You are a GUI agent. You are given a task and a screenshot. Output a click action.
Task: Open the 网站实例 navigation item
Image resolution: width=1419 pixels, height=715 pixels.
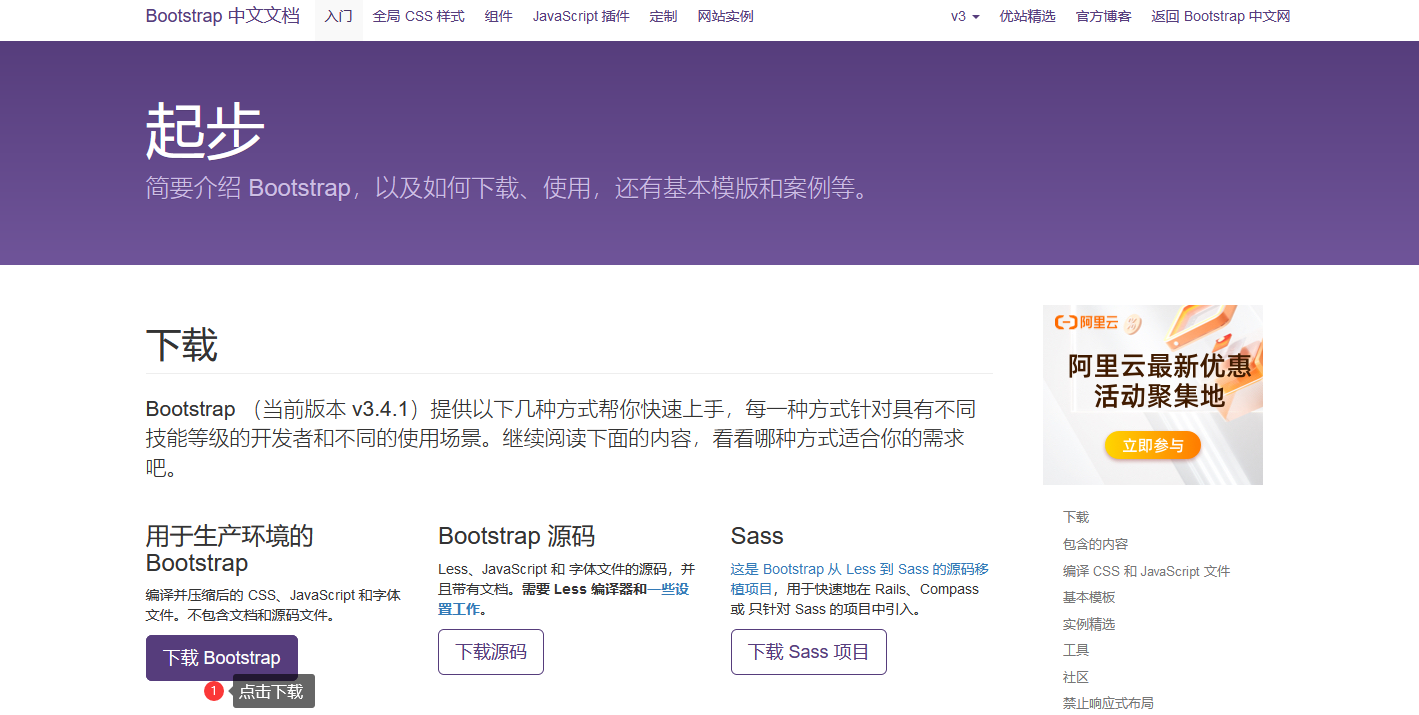(x=725, y=16)
